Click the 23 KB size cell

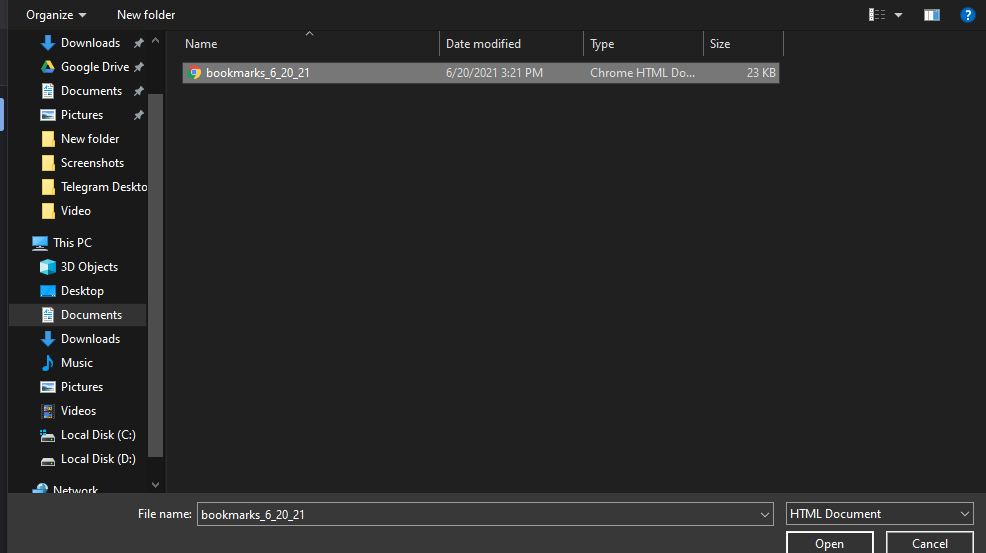pyautogui.click(x=761, y=73)
